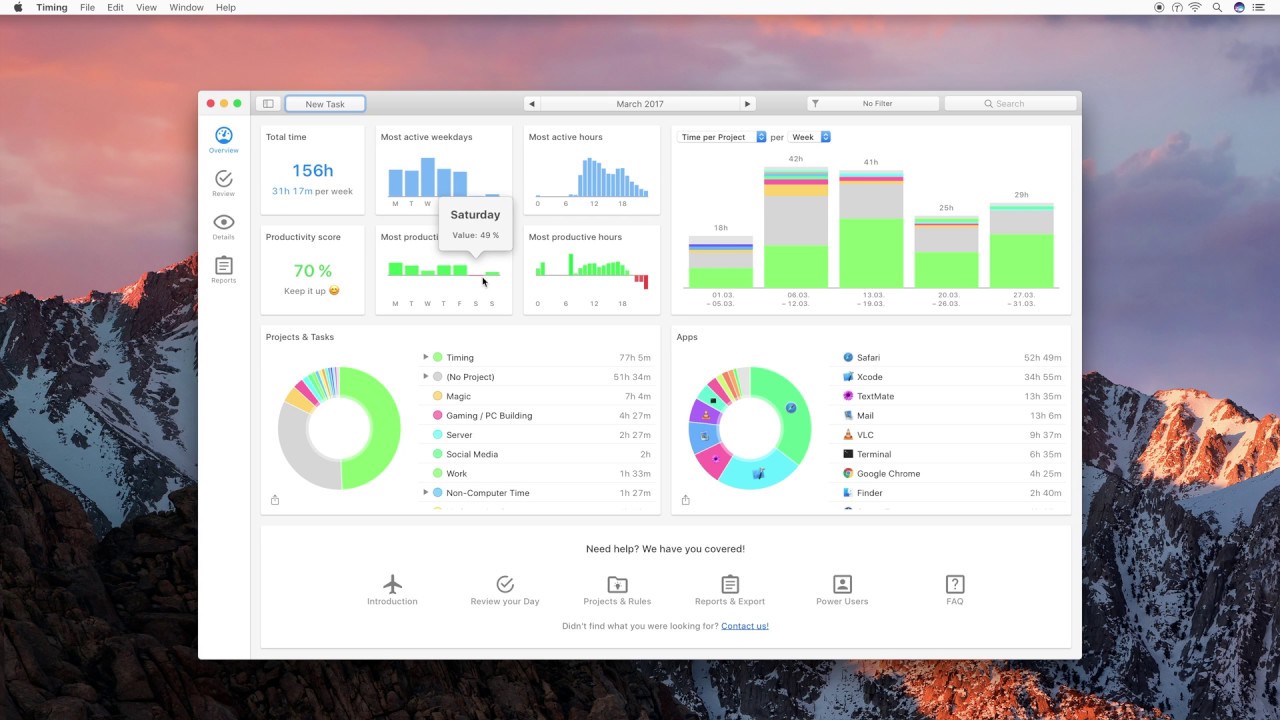Open the No Filter dropdown

pyautogui.click(x=873, y=104)
